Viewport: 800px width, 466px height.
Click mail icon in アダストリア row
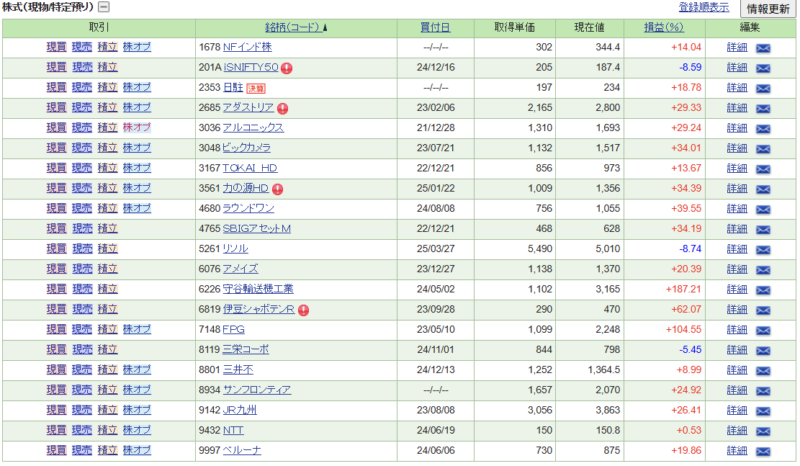tap(763, 108)
